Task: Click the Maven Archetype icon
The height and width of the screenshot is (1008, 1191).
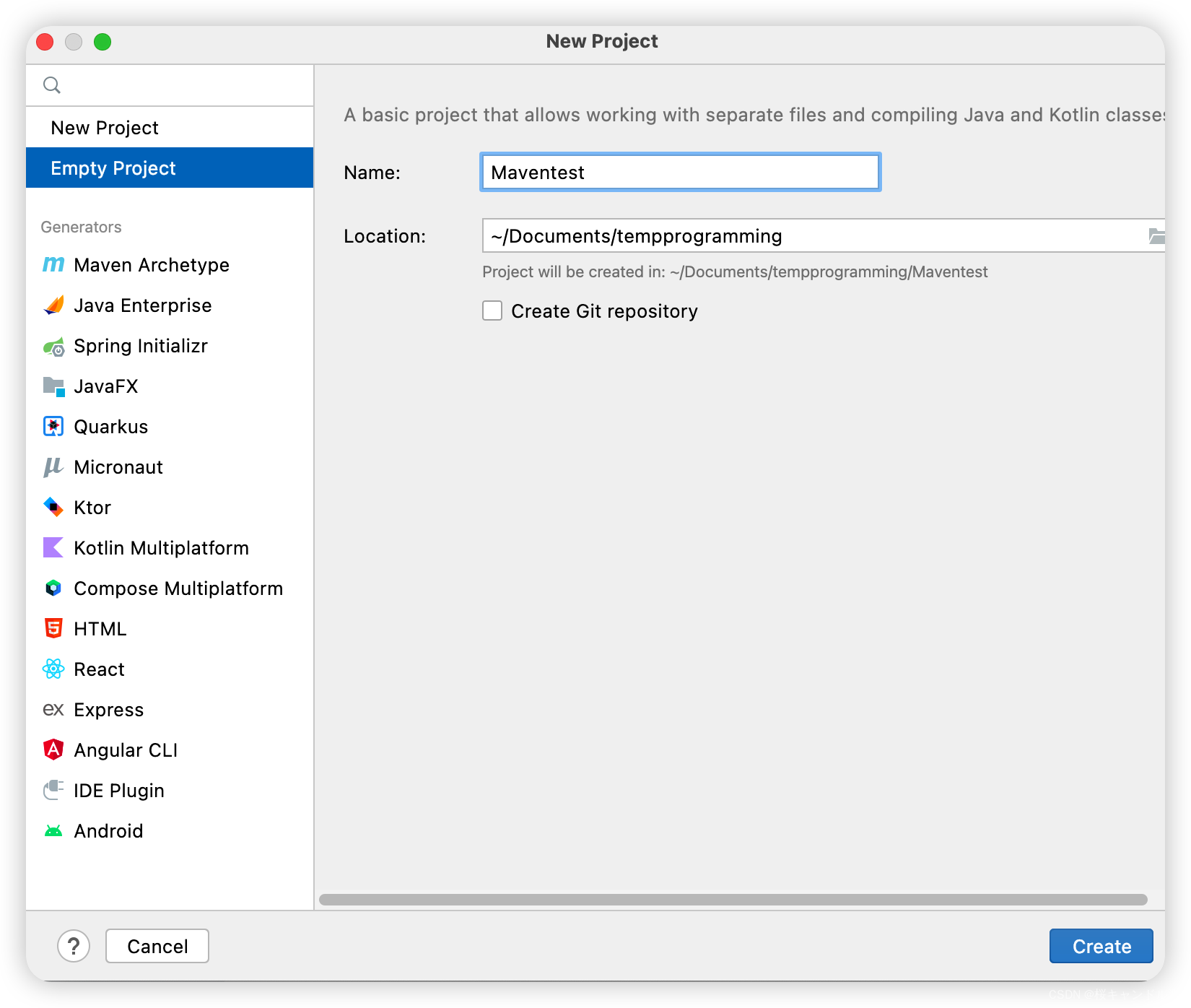Action: tap(53, 265)
